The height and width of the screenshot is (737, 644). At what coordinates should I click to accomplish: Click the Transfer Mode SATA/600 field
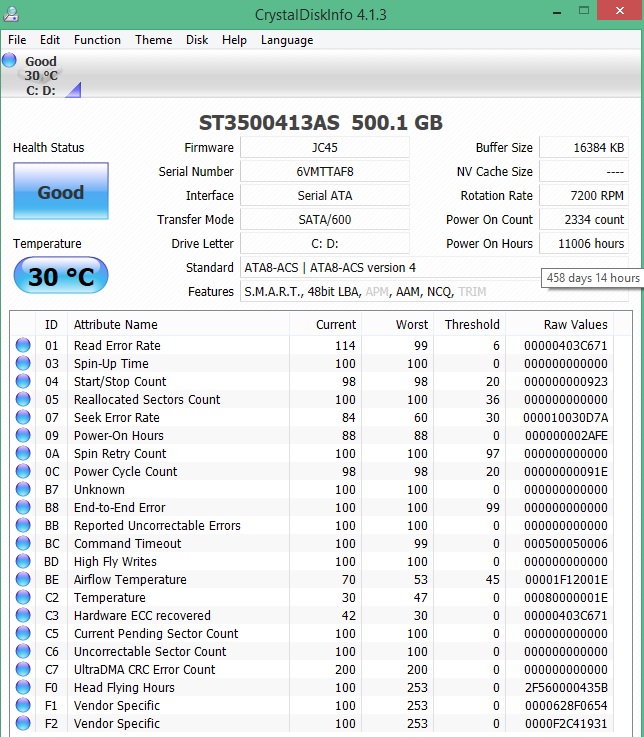[325, 220]
